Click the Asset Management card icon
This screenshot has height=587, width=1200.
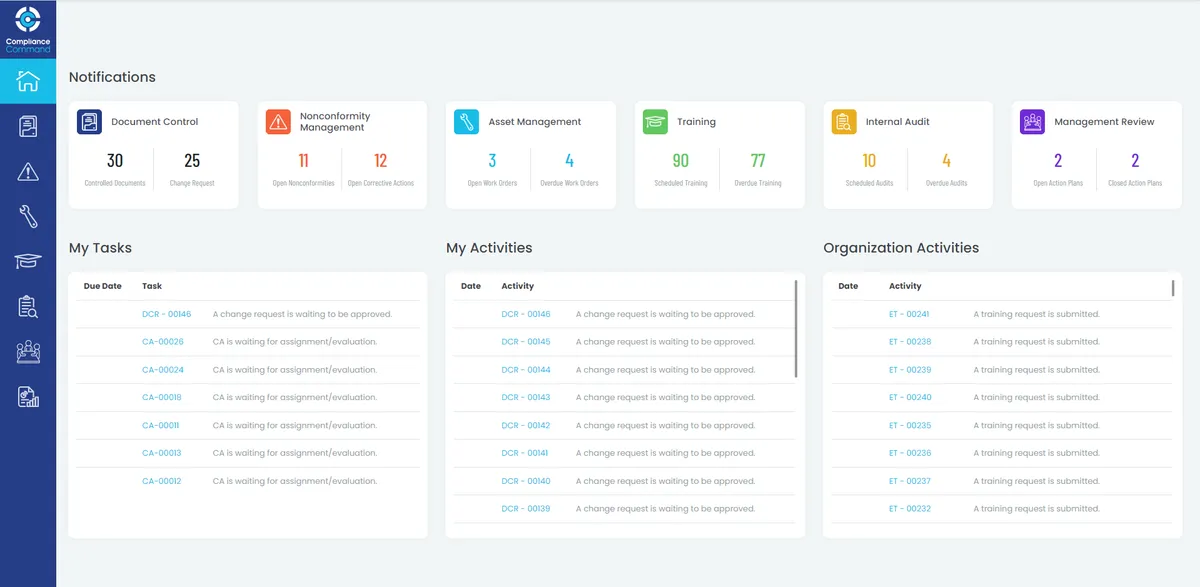(467, 122)
